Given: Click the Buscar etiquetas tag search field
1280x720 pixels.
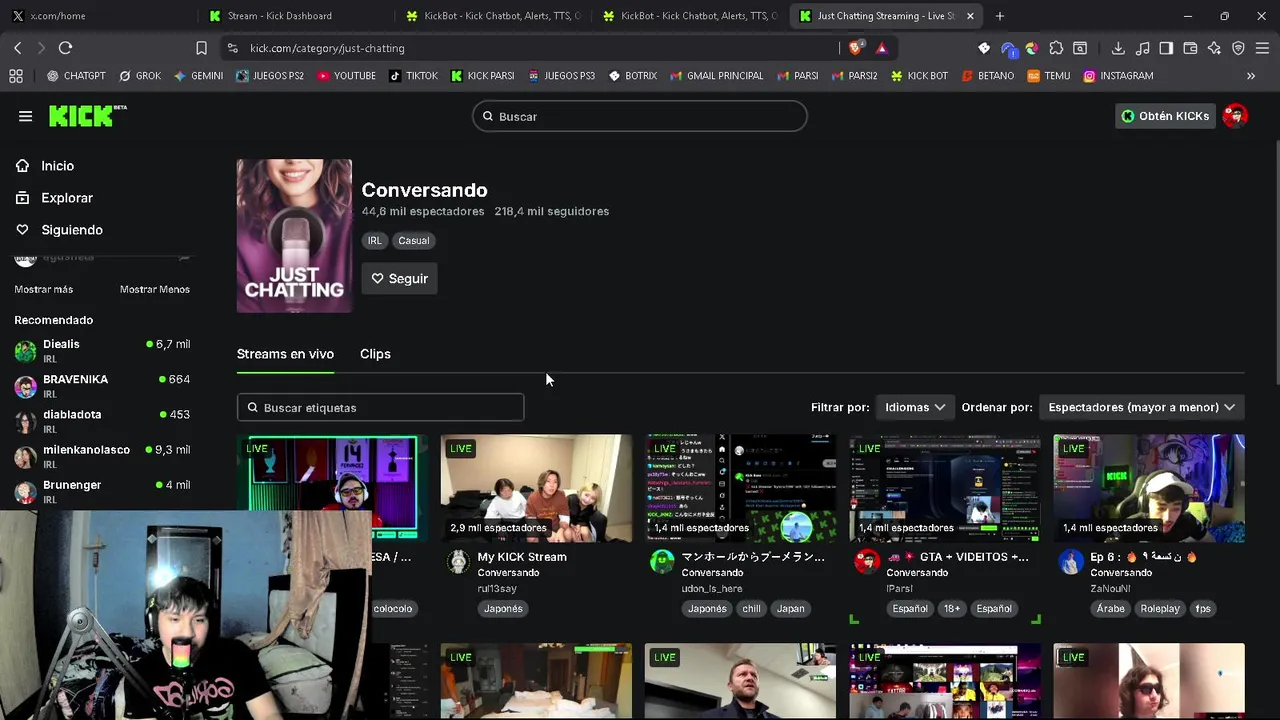Looking at the screenshot, I should coord(380,408).
